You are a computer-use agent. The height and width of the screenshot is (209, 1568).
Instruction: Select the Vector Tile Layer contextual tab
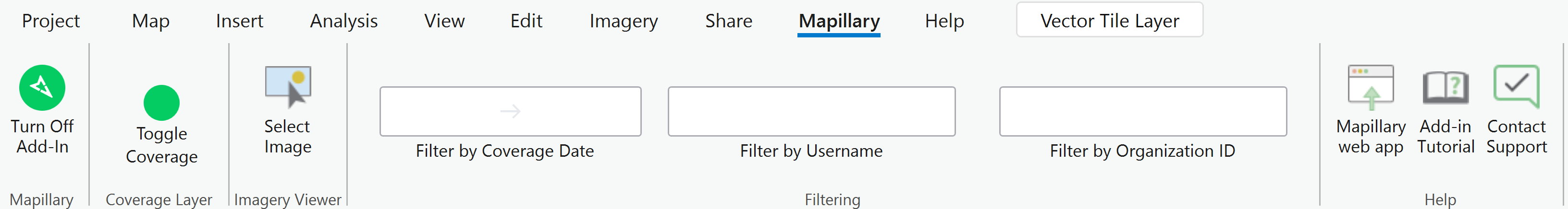(x=1109, y=21)
